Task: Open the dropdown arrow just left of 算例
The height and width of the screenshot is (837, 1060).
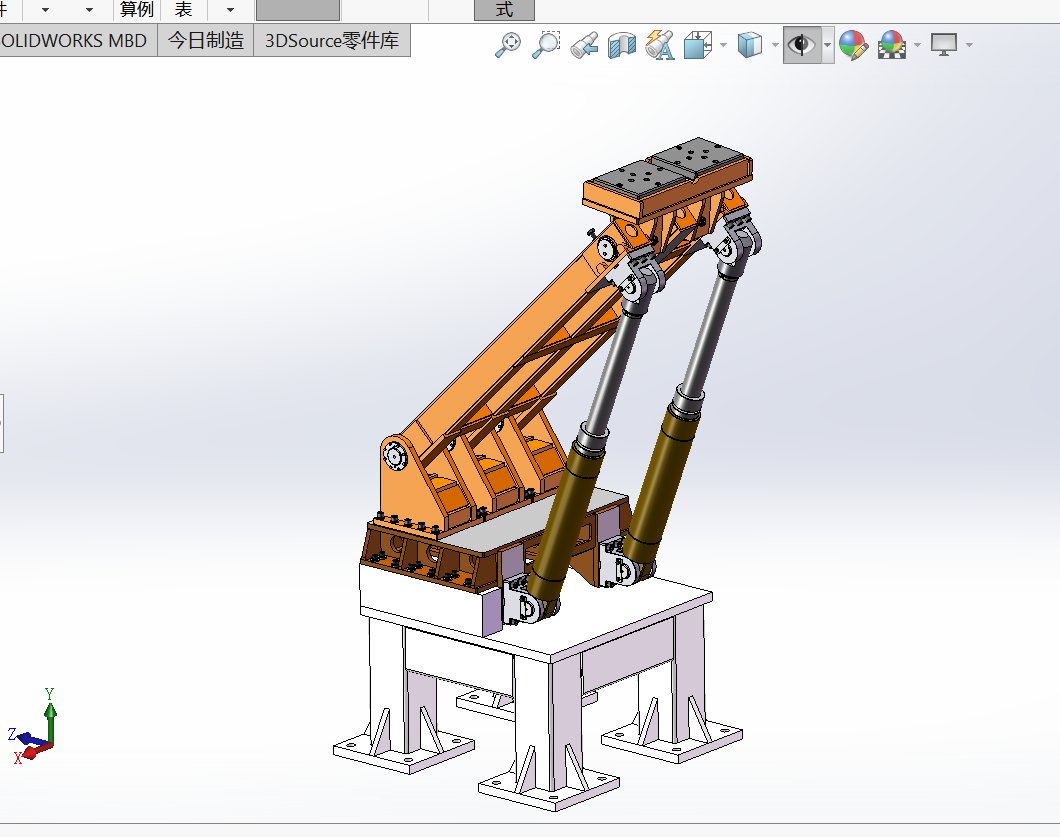Action: [89, 9]
